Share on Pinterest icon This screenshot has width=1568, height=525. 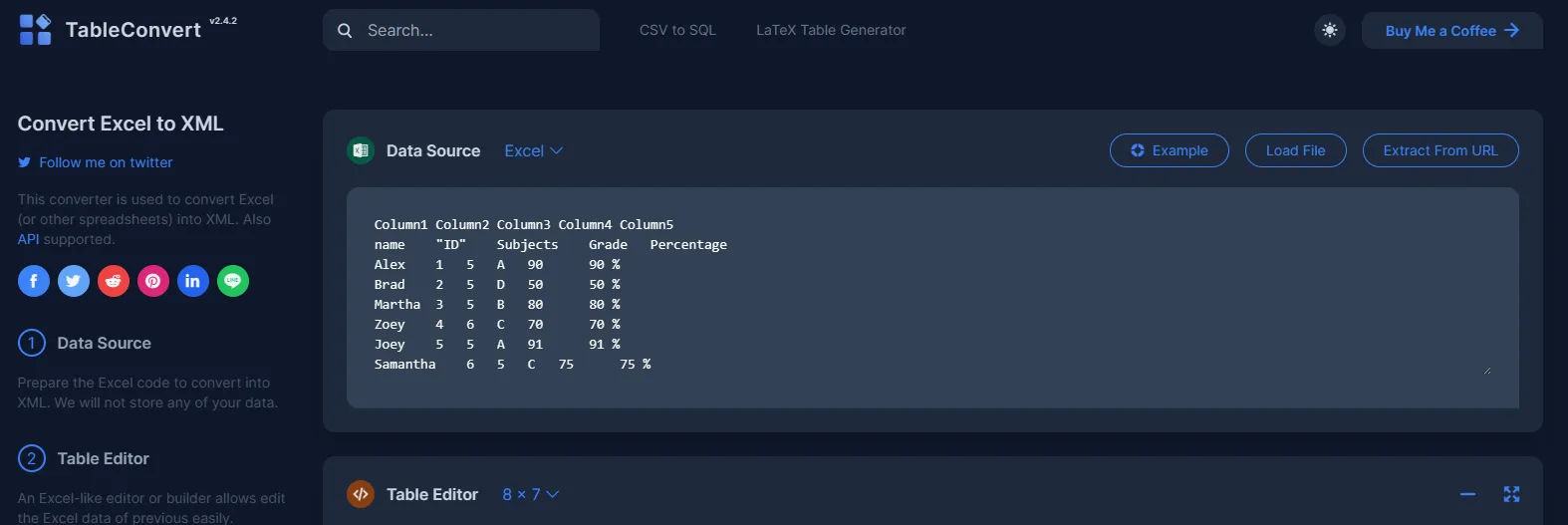(x=153, y=281)
